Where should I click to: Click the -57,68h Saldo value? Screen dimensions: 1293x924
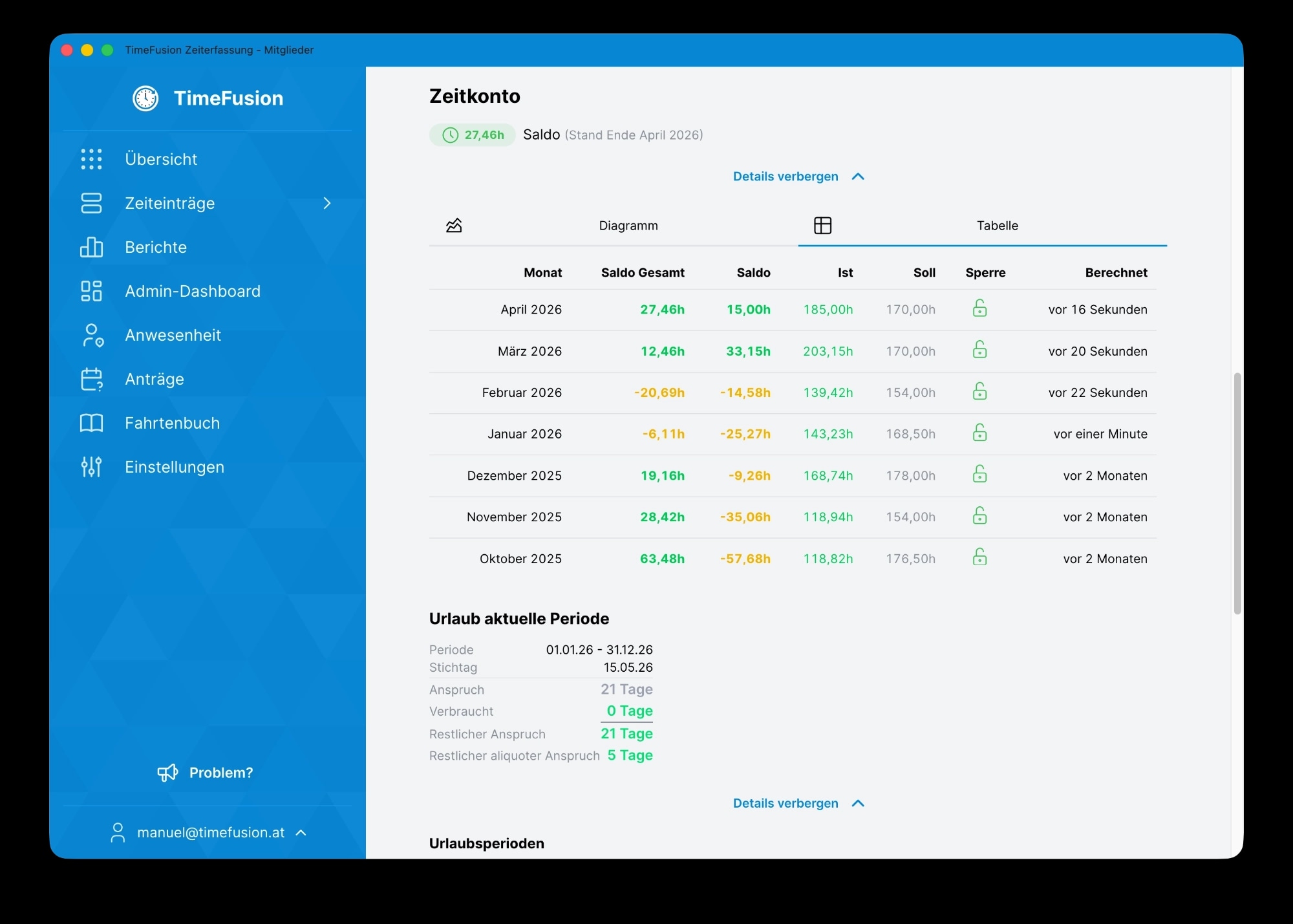(745, 559)
